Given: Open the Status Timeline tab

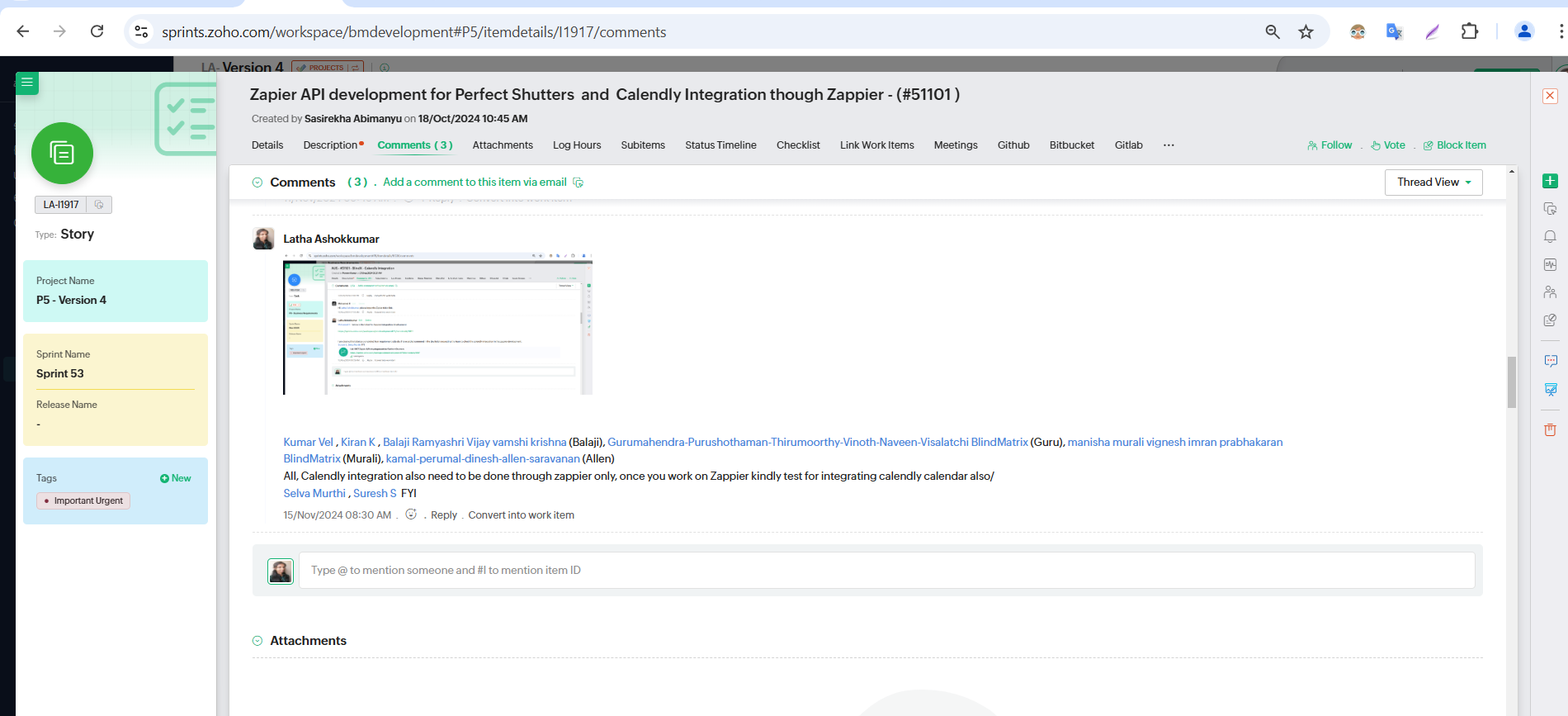Looking at the screenshot, I should pos(720,145).
